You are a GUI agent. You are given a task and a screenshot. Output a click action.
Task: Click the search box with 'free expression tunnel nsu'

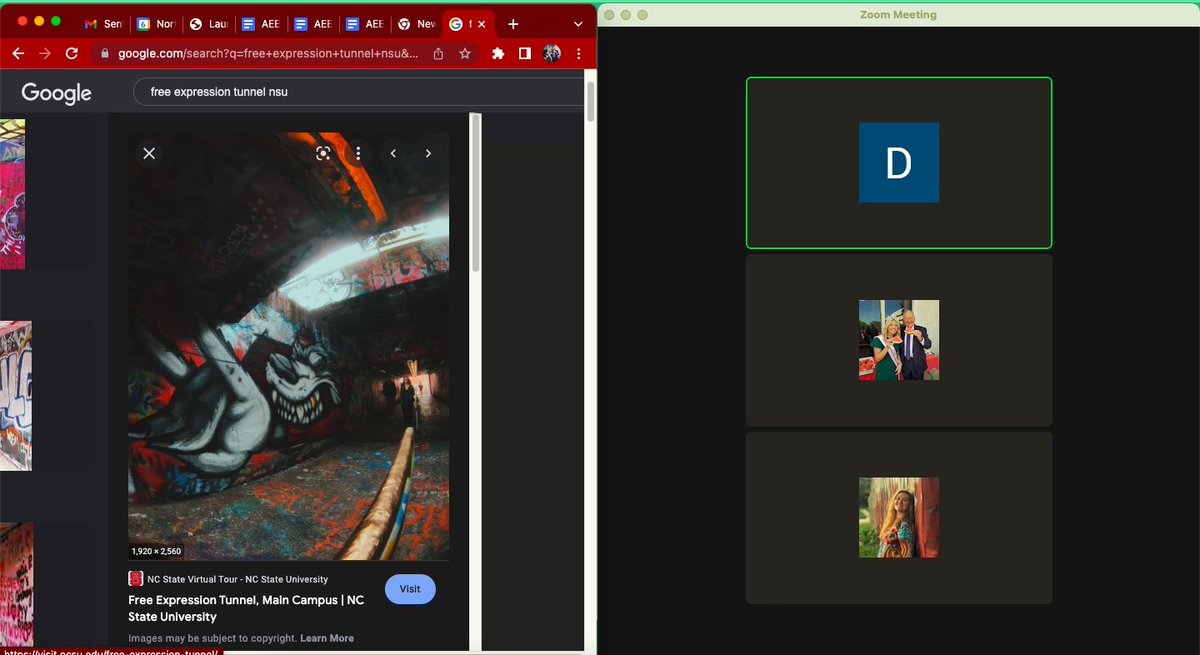point(358,92)
